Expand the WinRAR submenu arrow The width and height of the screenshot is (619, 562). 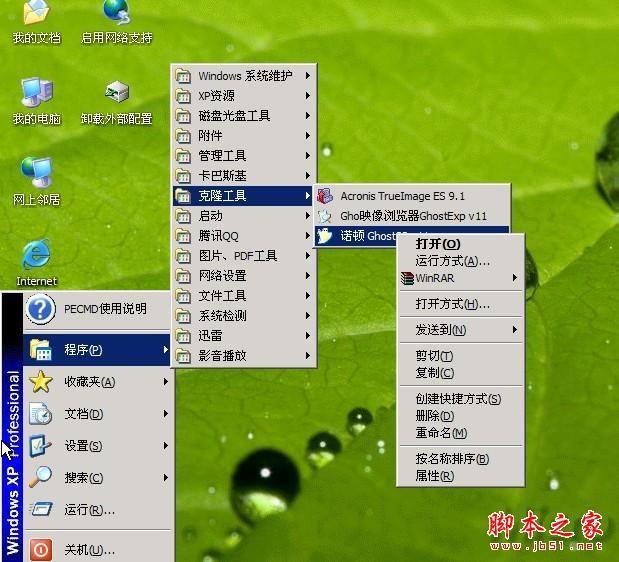click(515, 277)
